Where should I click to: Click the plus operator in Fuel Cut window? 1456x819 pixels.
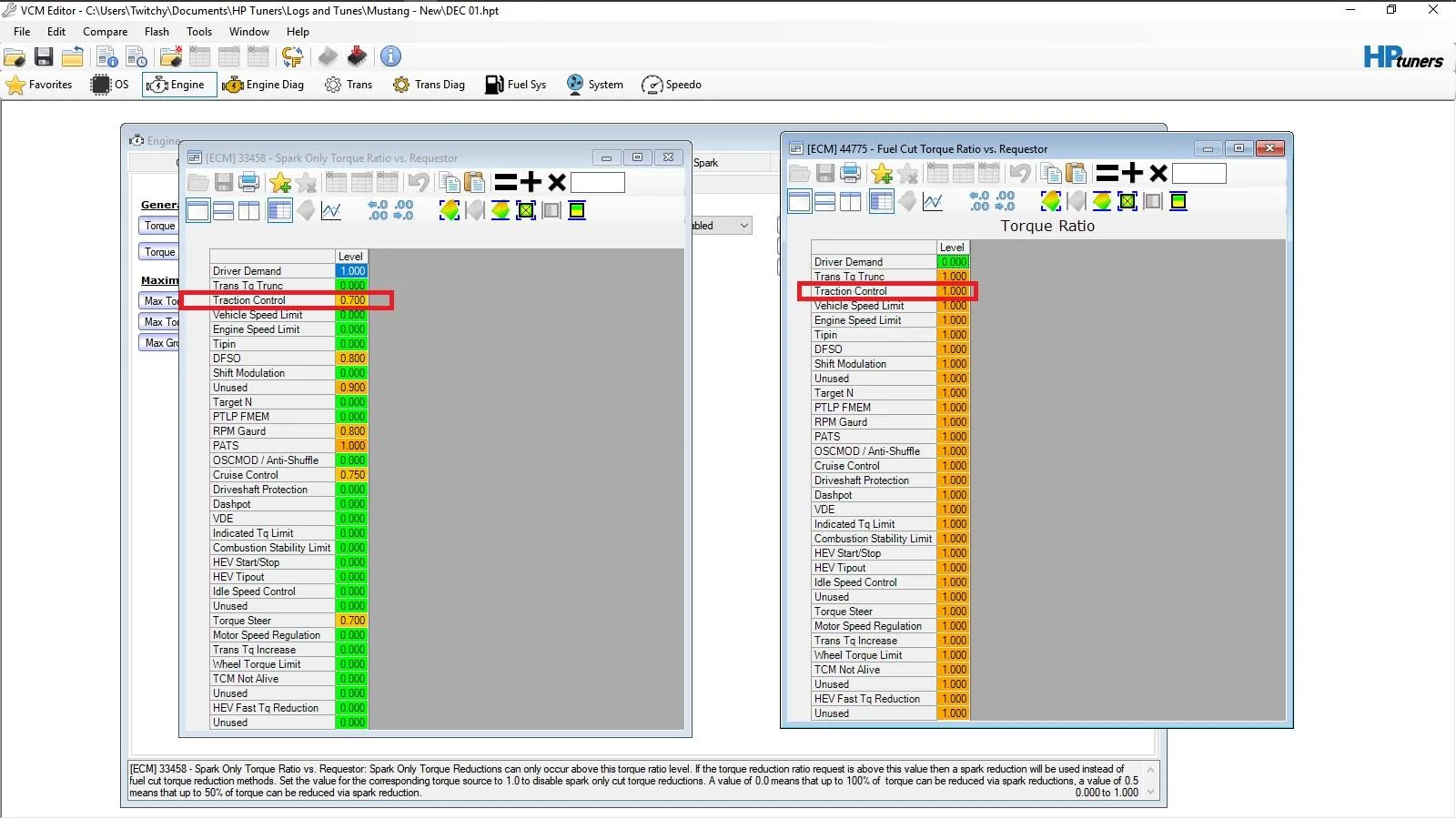point(1133,173)
